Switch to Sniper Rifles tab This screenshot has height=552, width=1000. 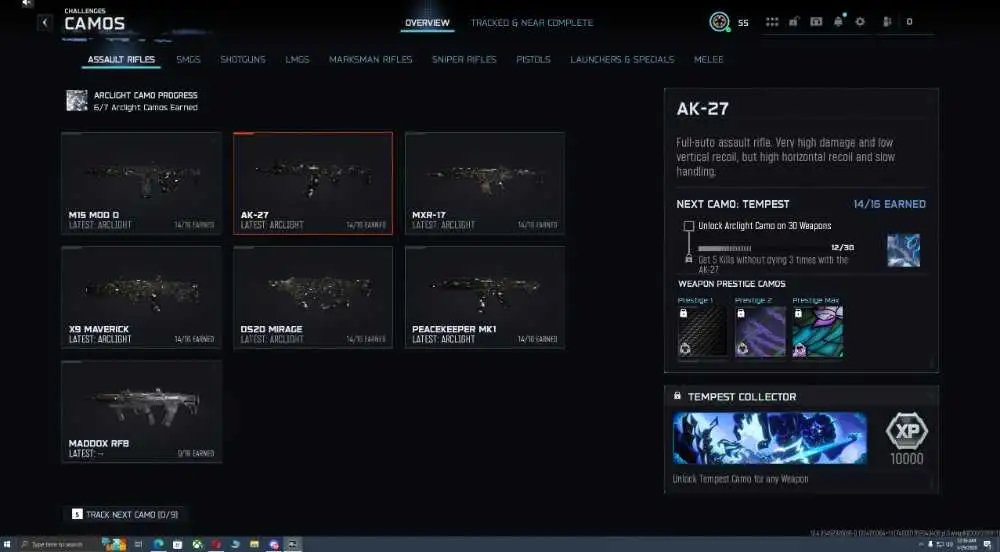(464, 59)
